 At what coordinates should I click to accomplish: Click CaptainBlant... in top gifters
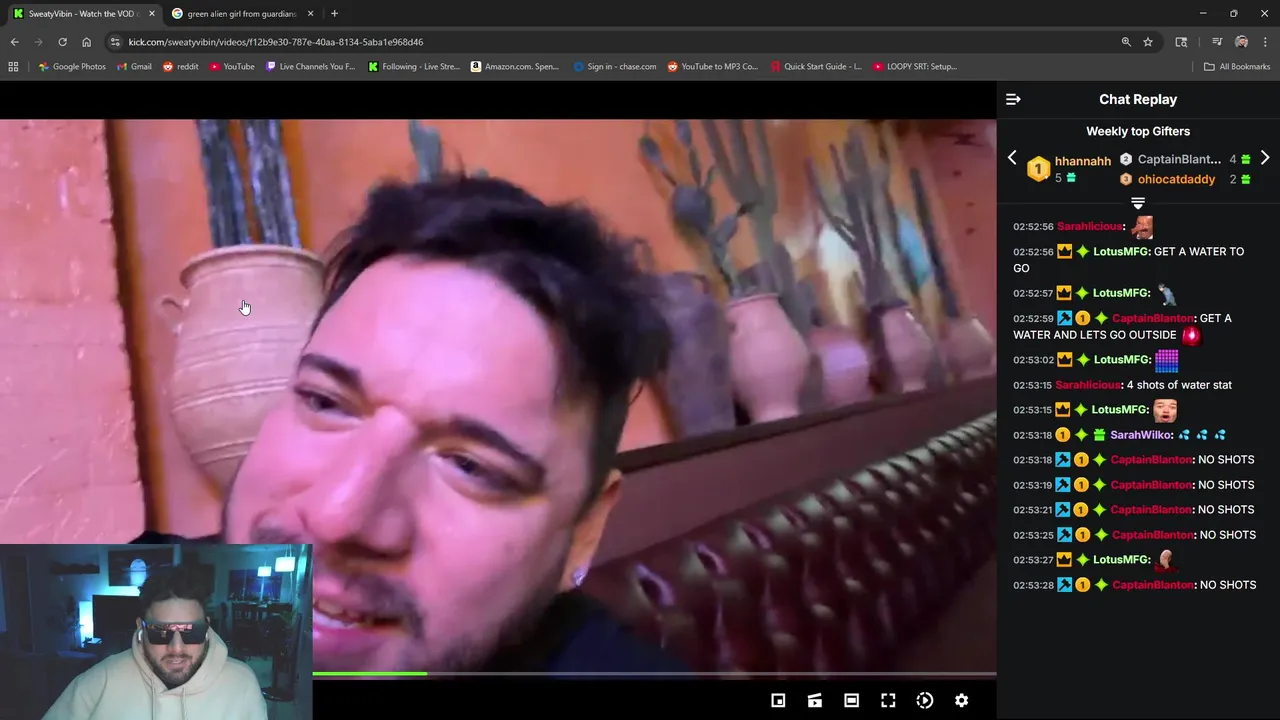click(x=1179, y=159)
